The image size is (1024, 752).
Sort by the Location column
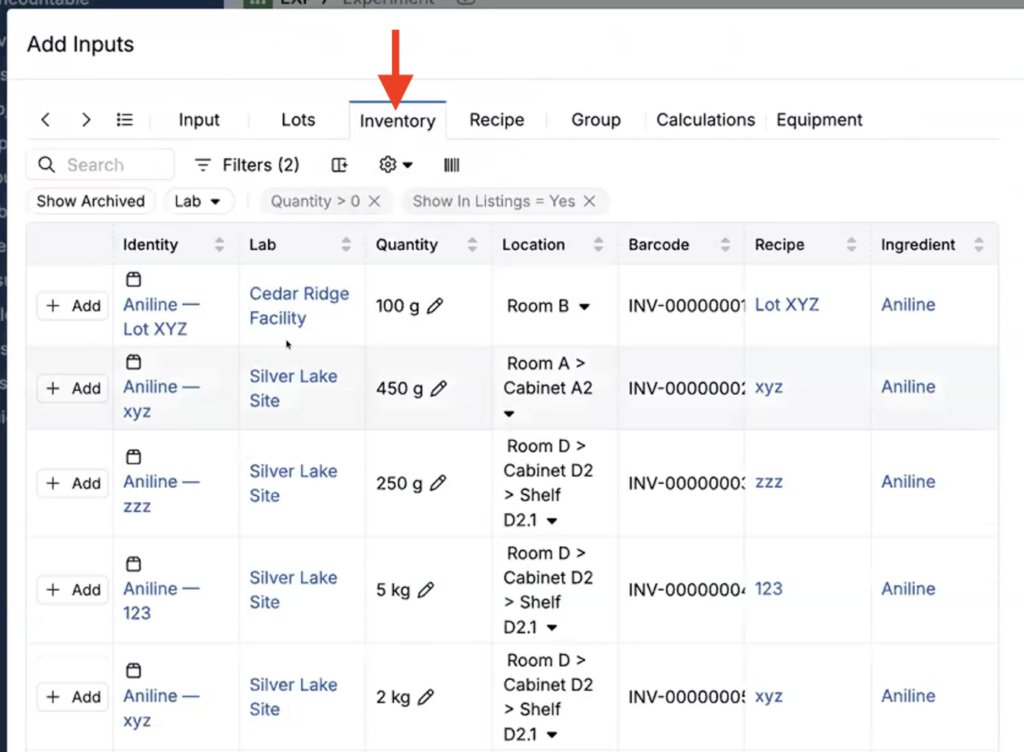coord(598,245)
